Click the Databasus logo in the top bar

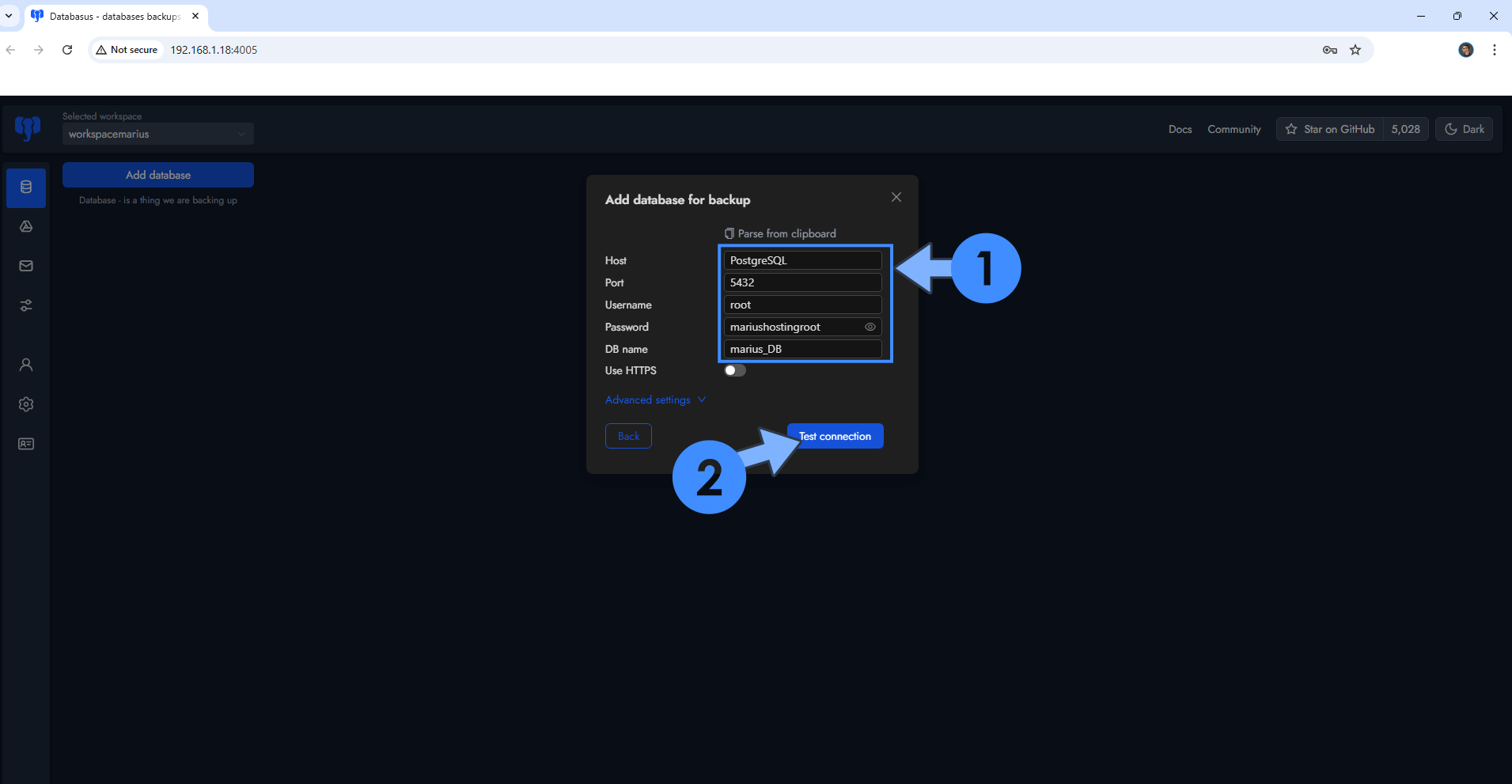pyautogui.click(x=26, y=128)
